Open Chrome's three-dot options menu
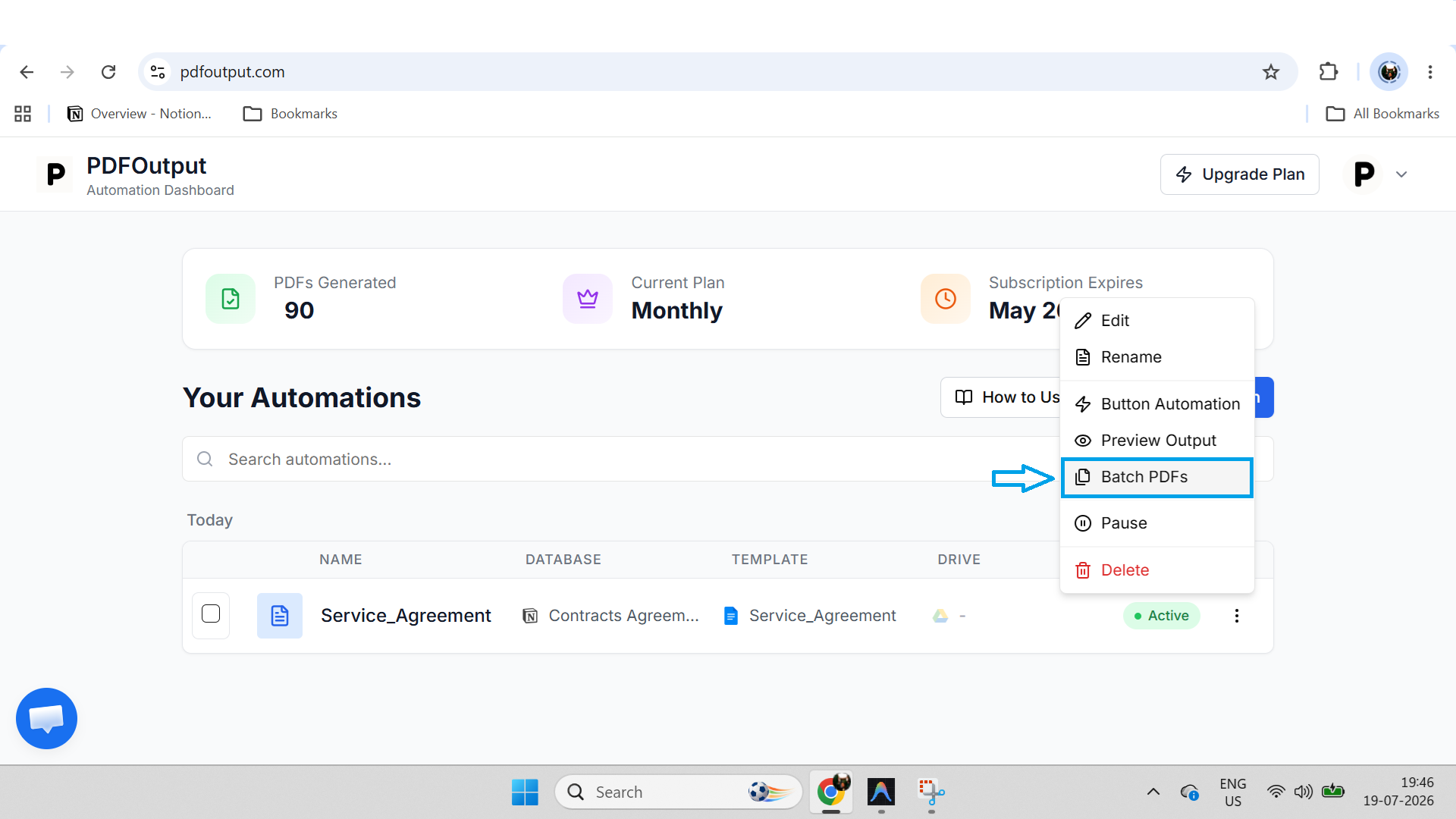 (x=1430, y=72)
